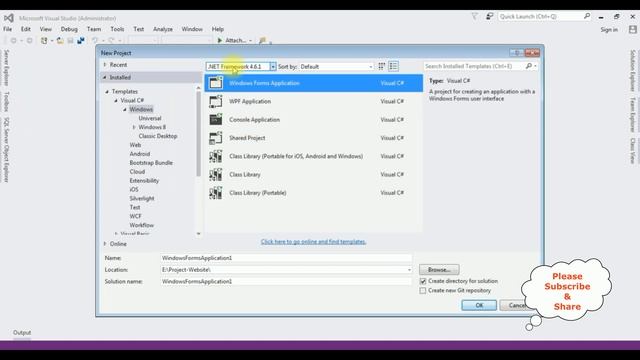The width and height of the screenshot is (640, 360).
Task: Select the WCF tree item
Action: [x=136, y=216]
